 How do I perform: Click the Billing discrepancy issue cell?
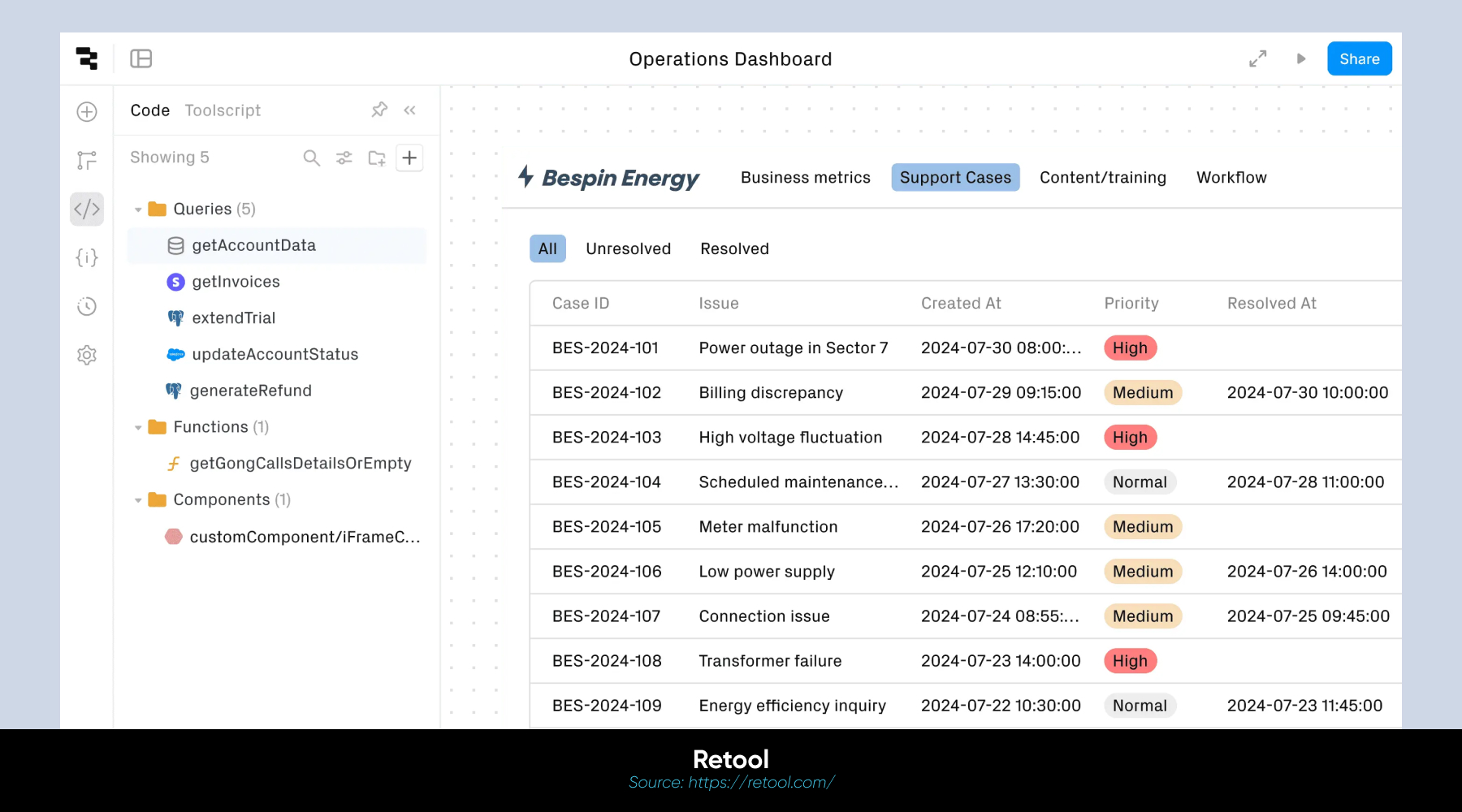771,392
